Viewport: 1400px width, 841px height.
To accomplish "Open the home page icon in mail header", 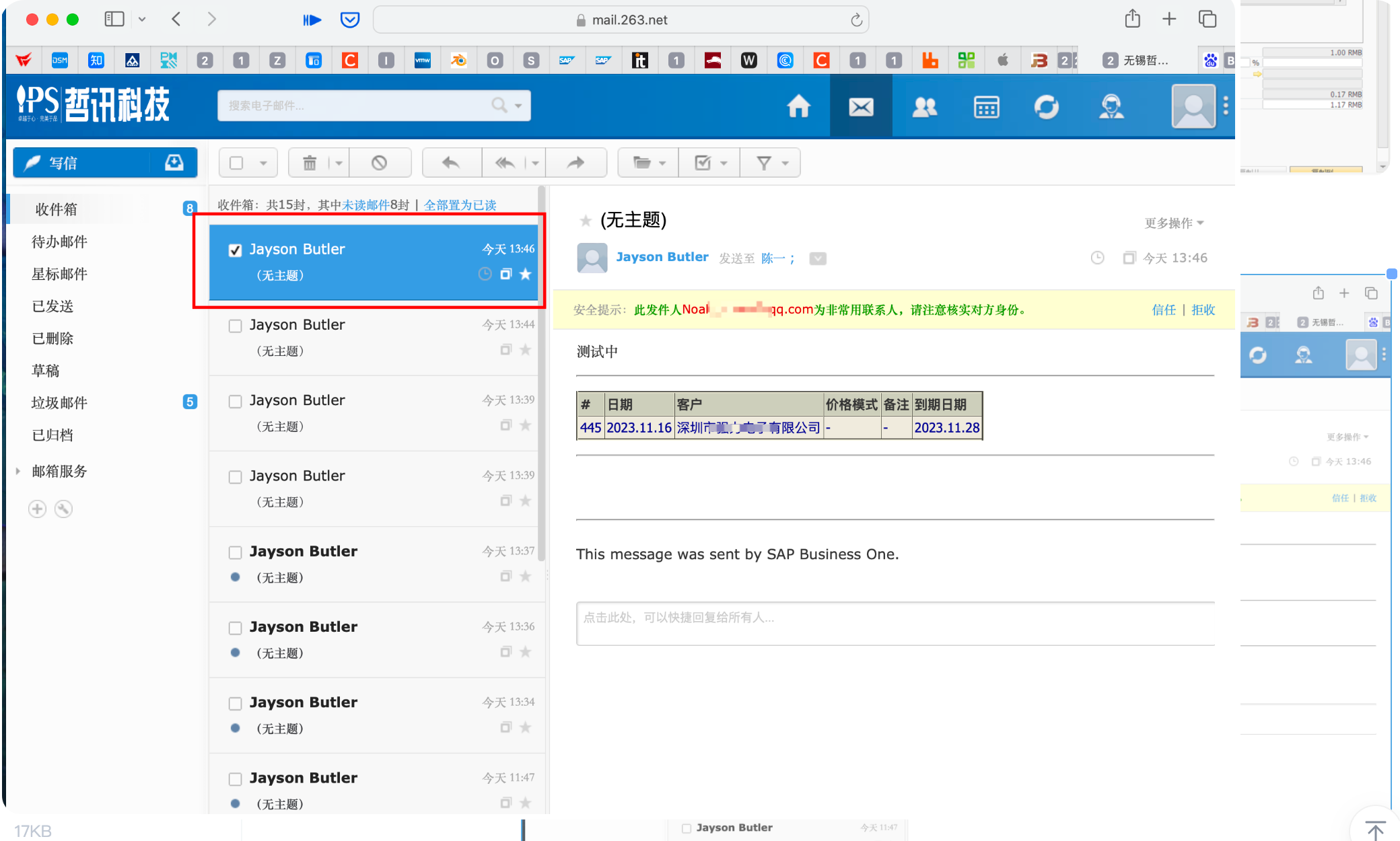I will (x=799, y=106).
